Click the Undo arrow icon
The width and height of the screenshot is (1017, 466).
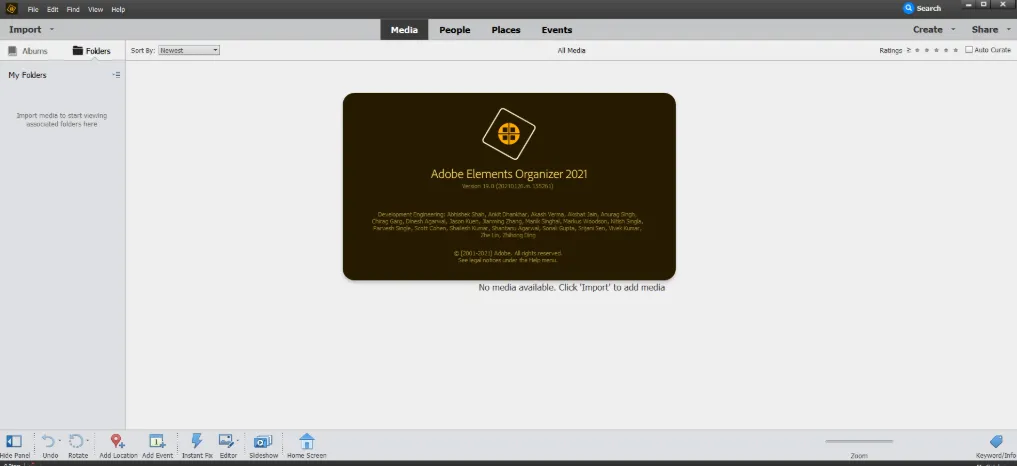tap(48, 441)
